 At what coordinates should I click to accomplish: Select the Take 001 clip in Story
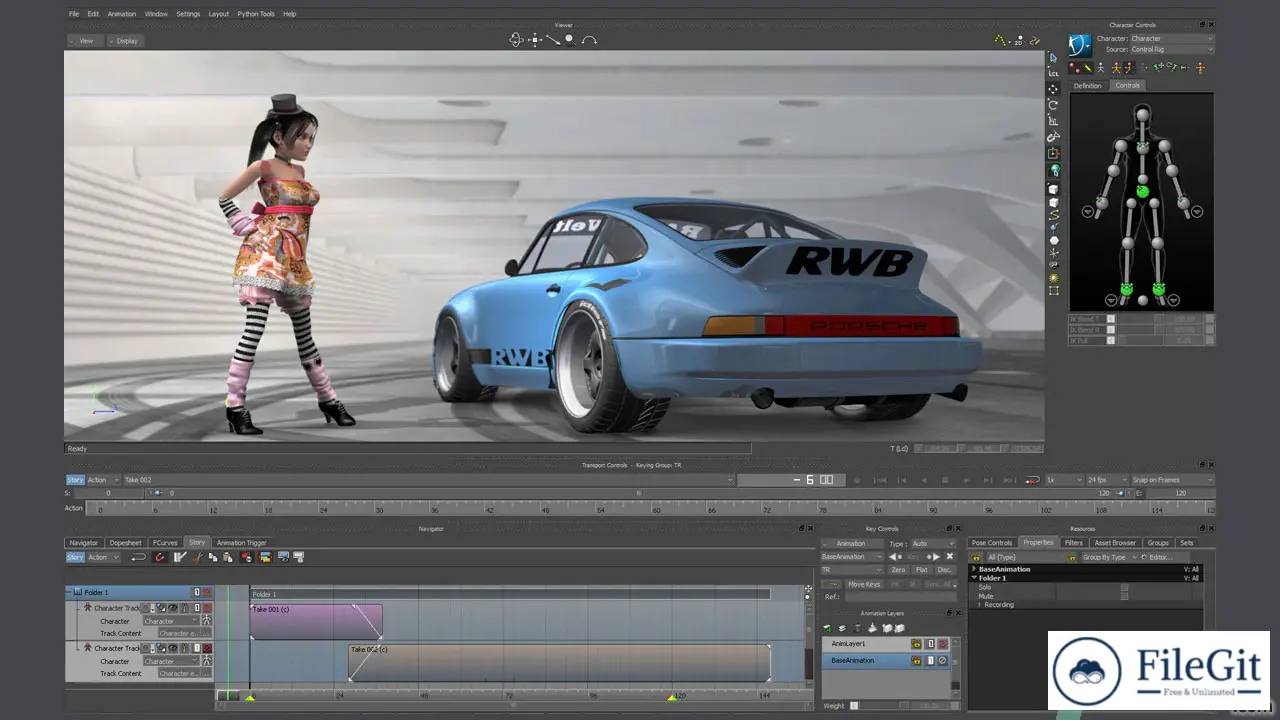point(315,621)
